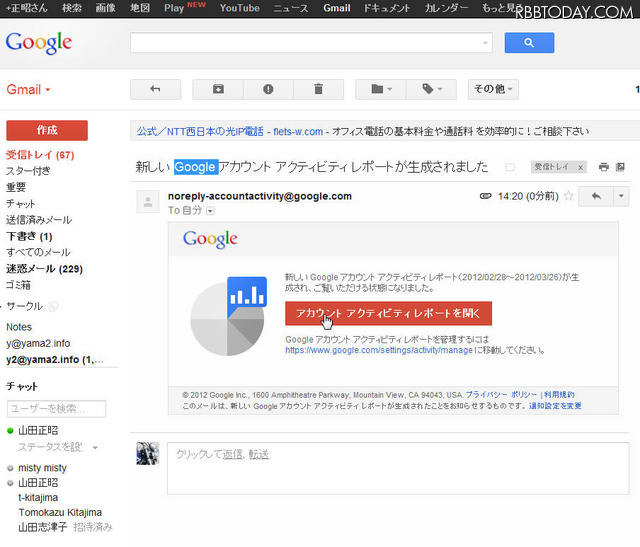Open カレンダー calendar in top bar

click(x=446, y=8)
